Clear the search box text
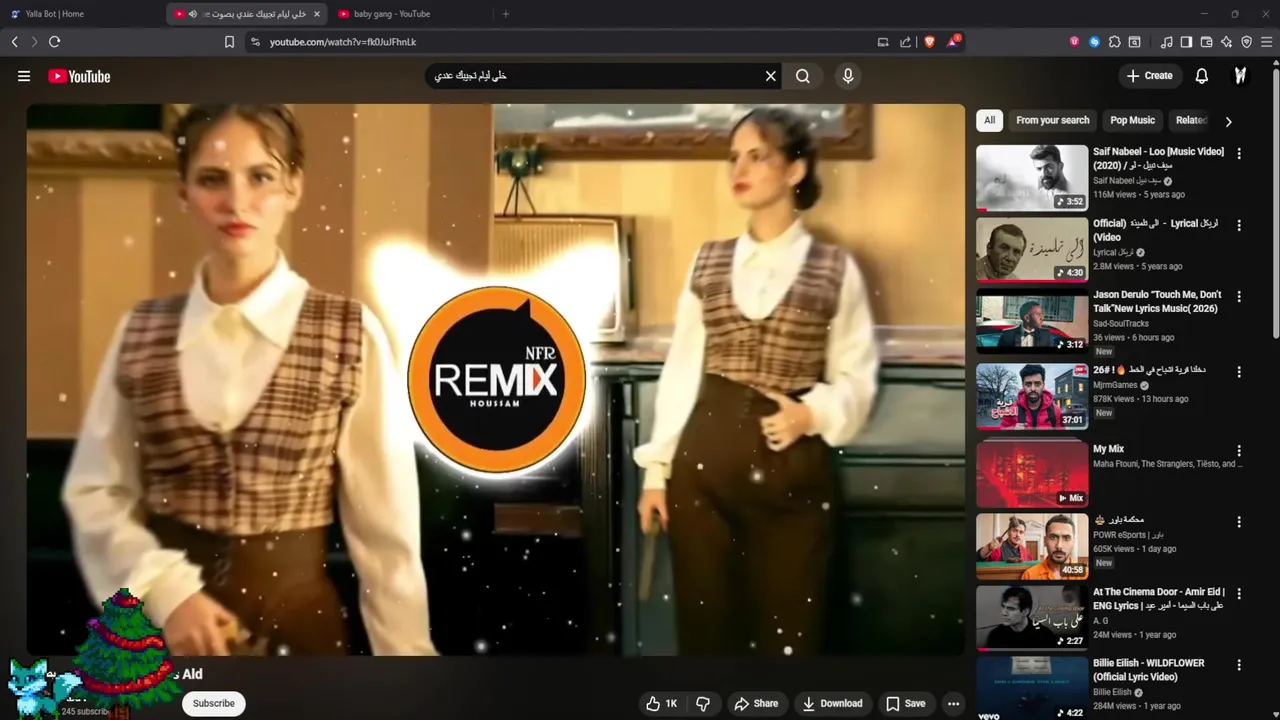This screenshot has height=720, width=1280. click(771, 76)
